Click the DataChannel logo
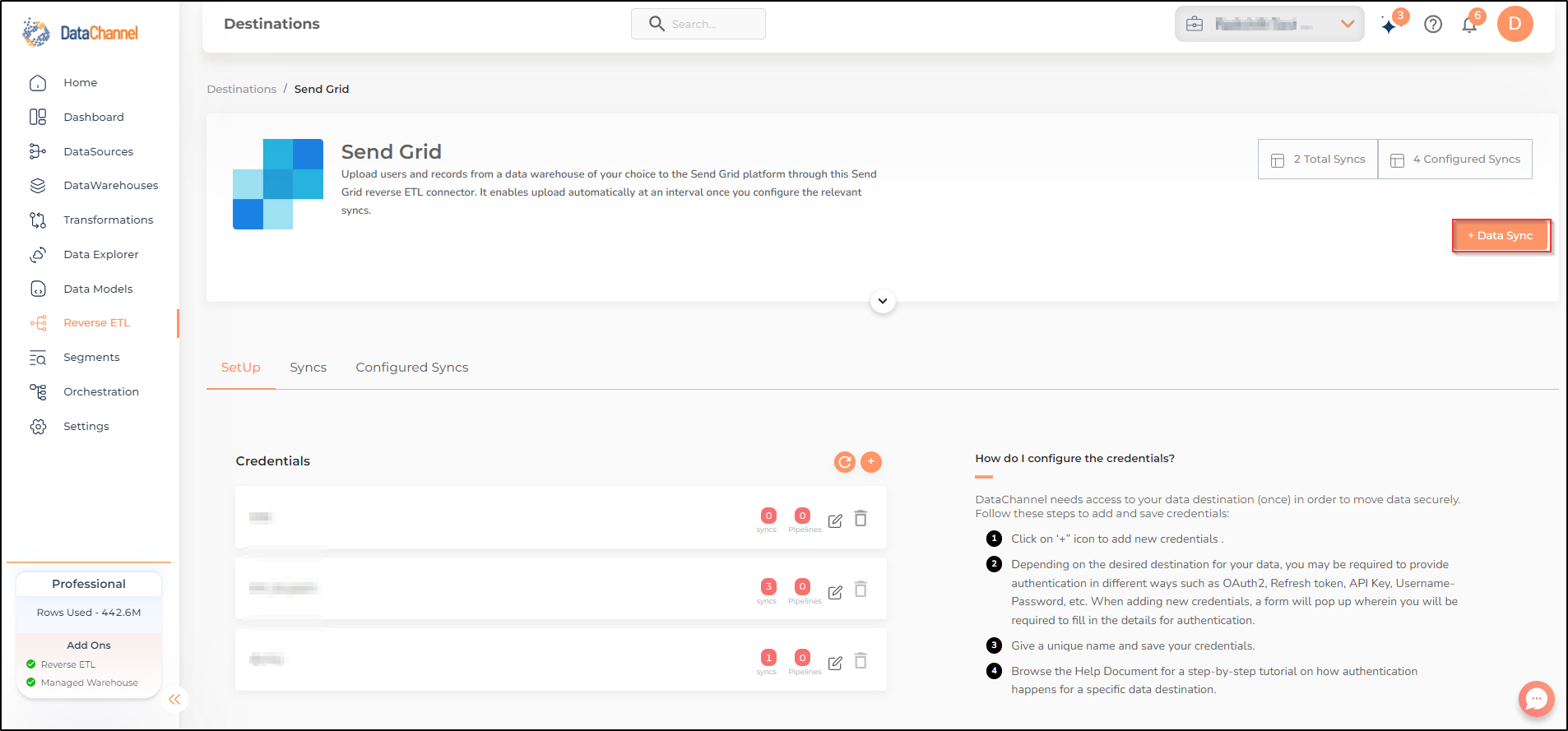Viewport: 1568px width, 731px height. tap(80, 33)
